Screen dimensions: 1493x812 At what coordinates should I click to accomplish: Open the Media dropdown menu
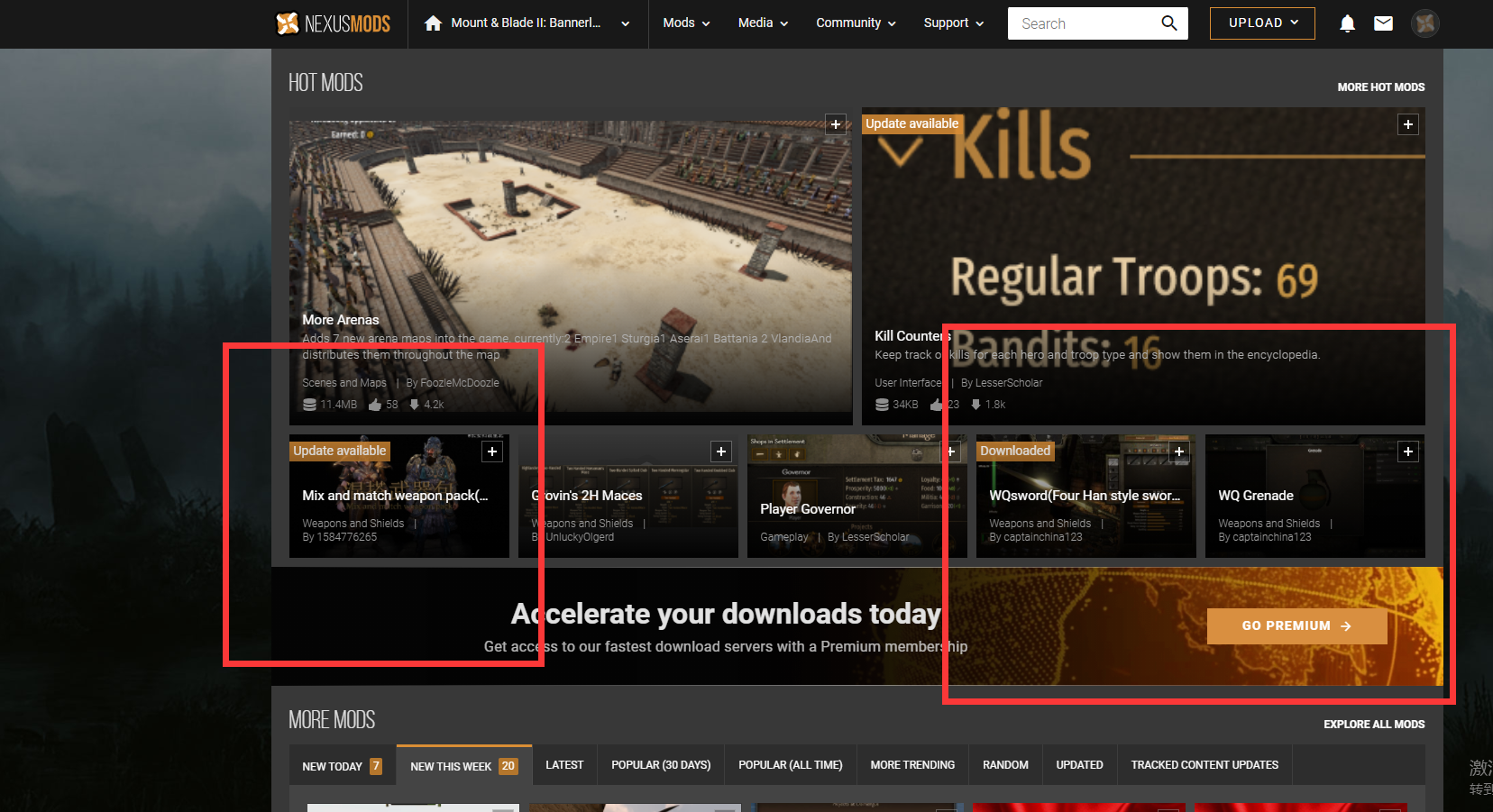pos(763,23)
